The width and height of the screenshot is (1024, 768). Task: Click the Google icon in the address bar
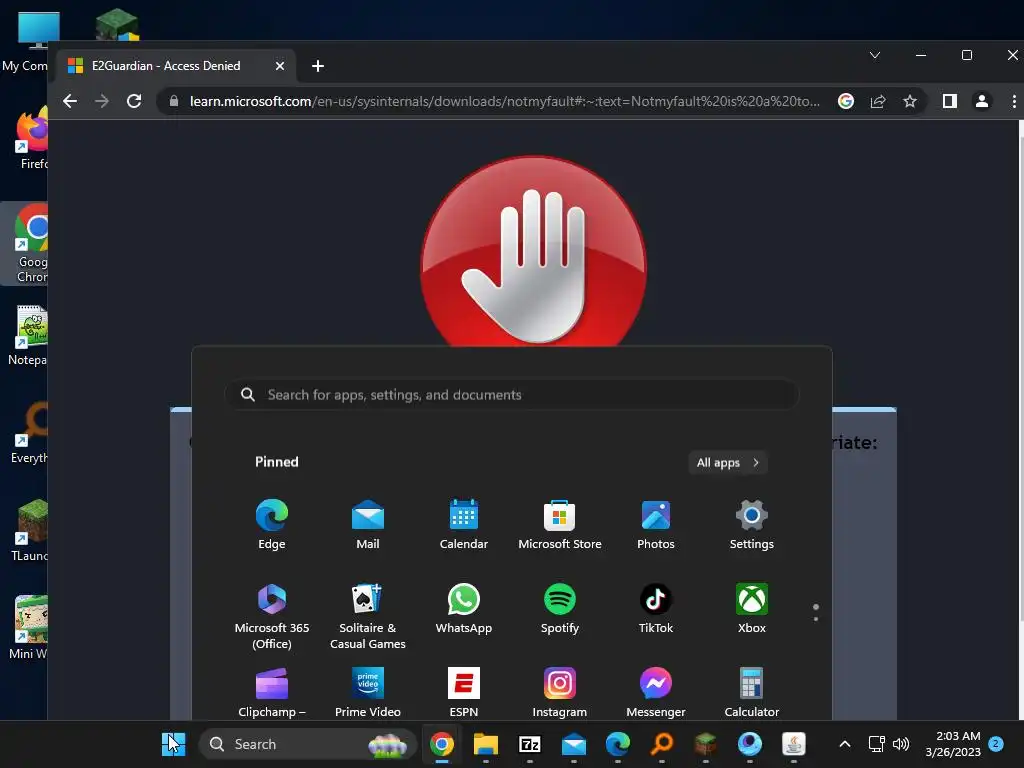coord(846,101)
